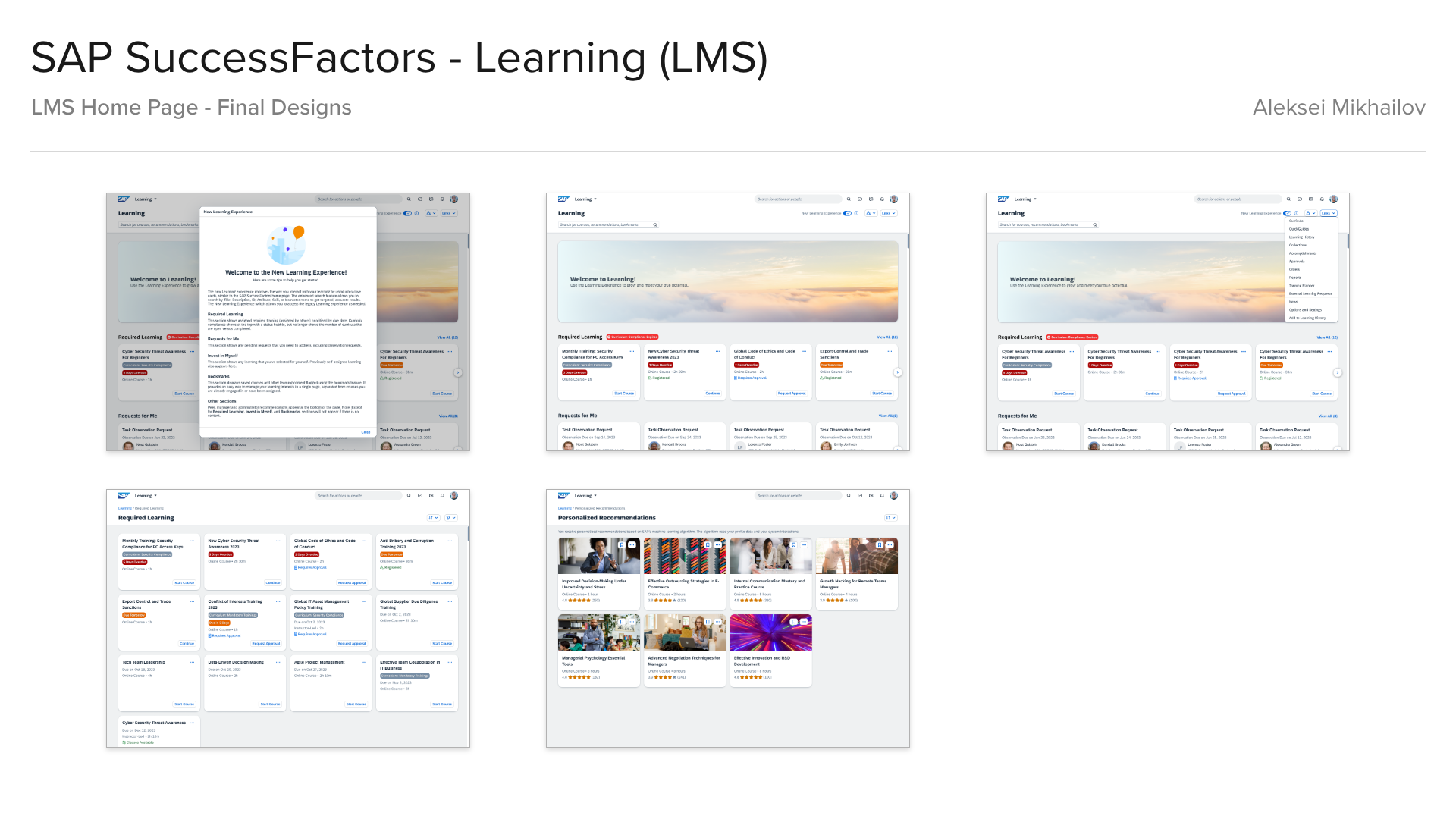Click notification bell in the Links menu mockup header
1456x819 pixels.
tap(1322, 199)
